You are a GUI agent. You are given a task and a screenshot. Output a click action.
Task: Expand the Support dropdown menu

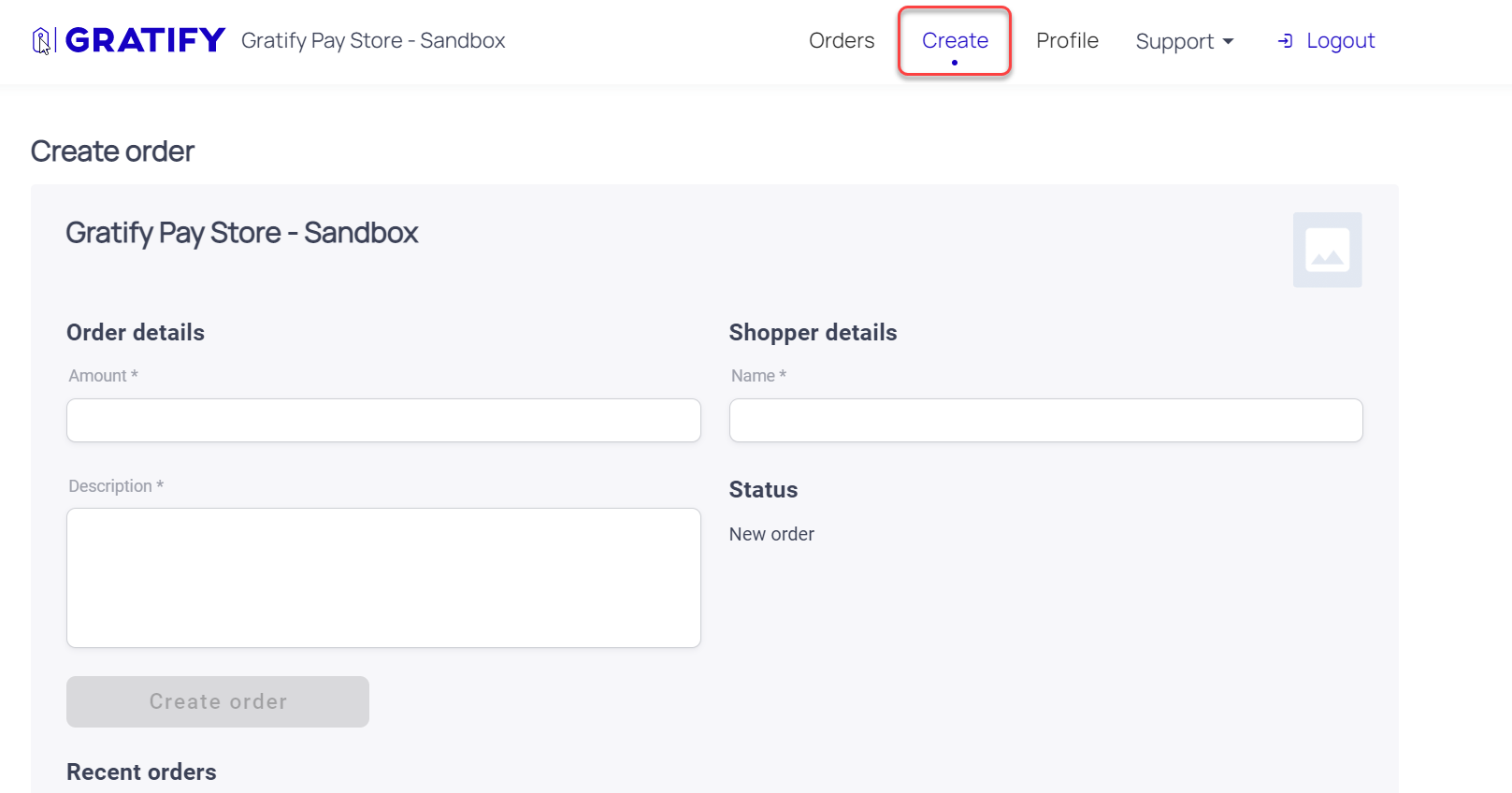pos(1185,41)
